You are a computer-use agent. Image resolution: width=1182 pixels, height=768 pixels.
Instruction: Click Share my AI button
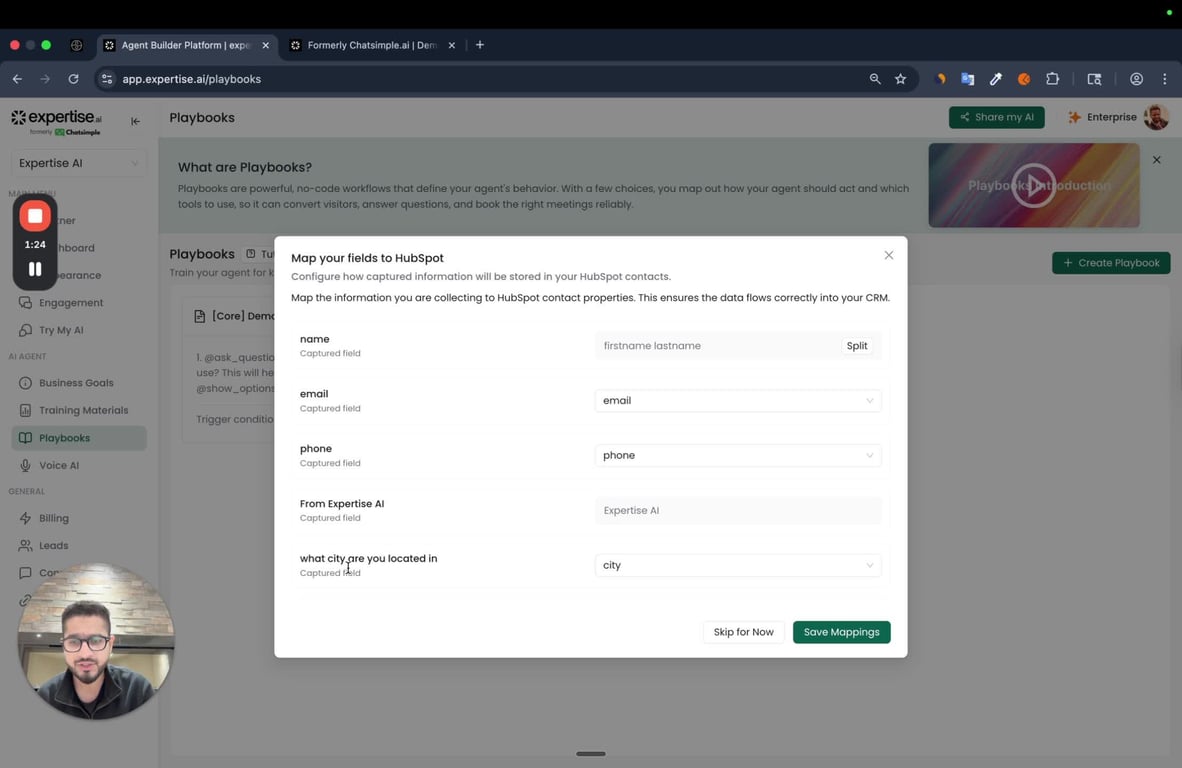point(996,118)
